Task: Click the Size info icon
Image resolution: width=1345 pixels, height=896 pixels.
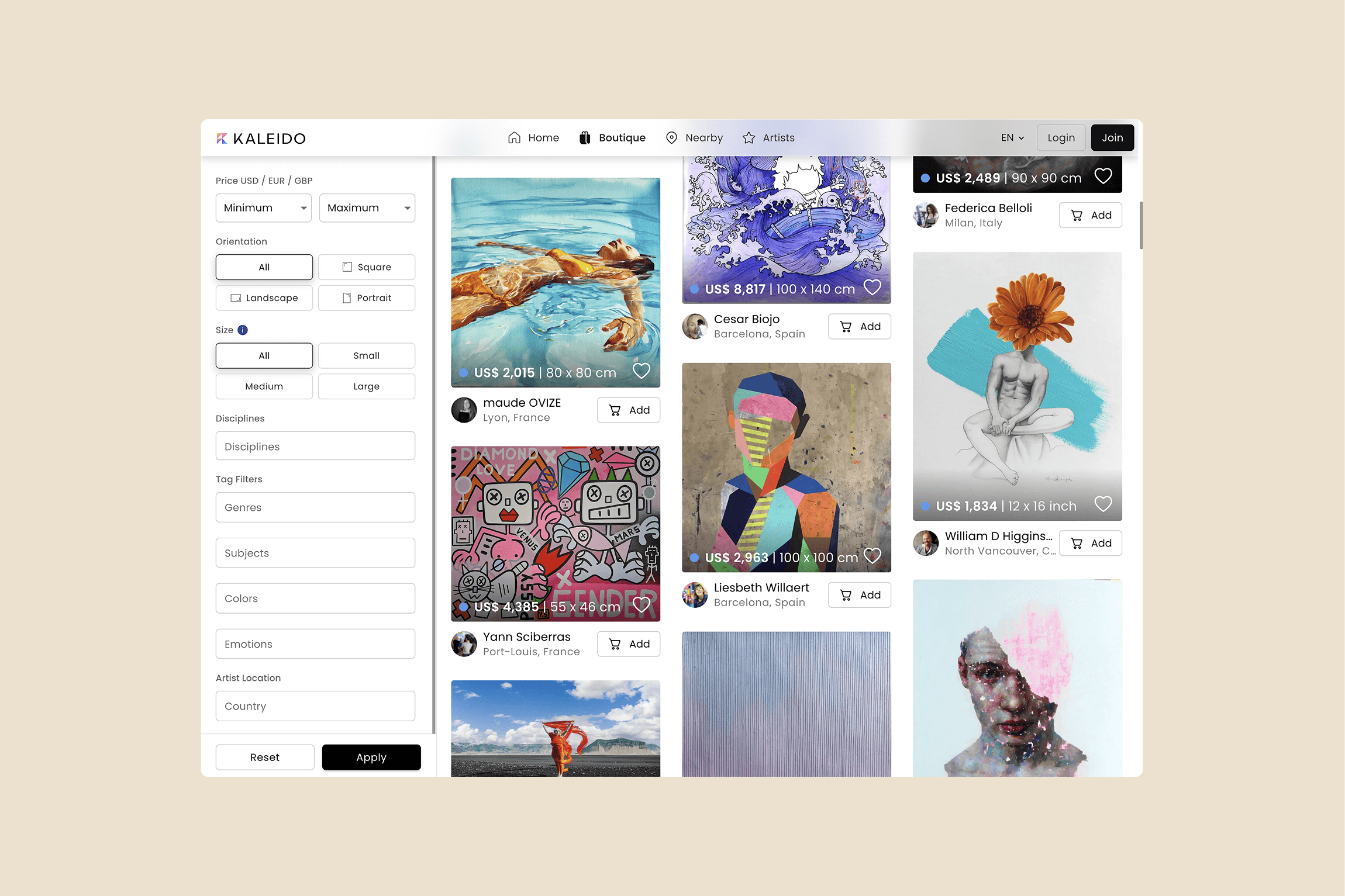Action: point(243,330)
